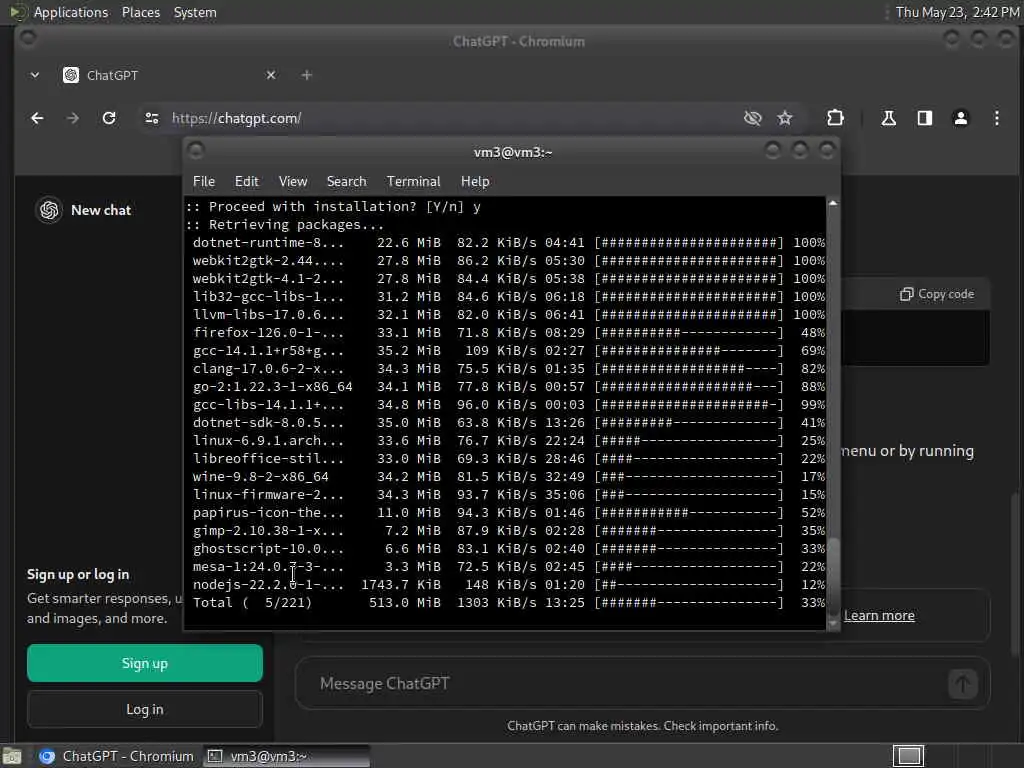Viewport: 1024px width, 768px height.
Task: Click the clang-17.0.6 download line
Action: click(509, 368)
